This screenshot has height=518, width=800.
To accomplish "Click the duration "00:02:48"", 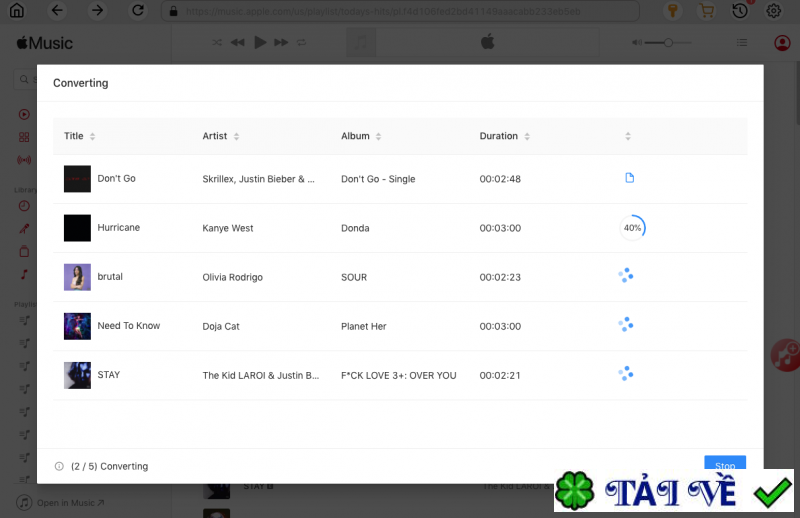I will [x=500, y=179].
